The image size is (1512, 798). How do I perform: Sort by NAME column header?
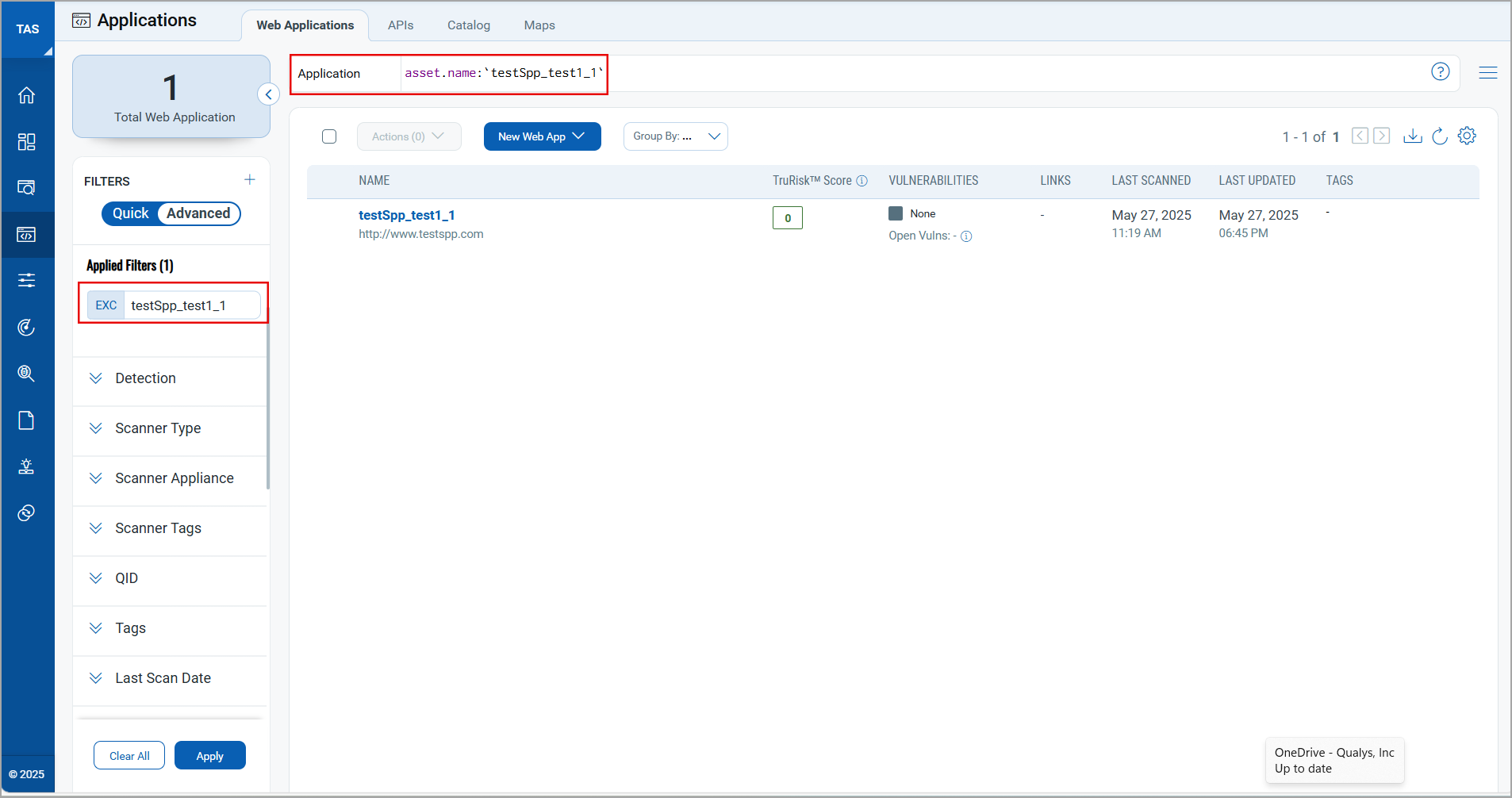click(374, 181)
